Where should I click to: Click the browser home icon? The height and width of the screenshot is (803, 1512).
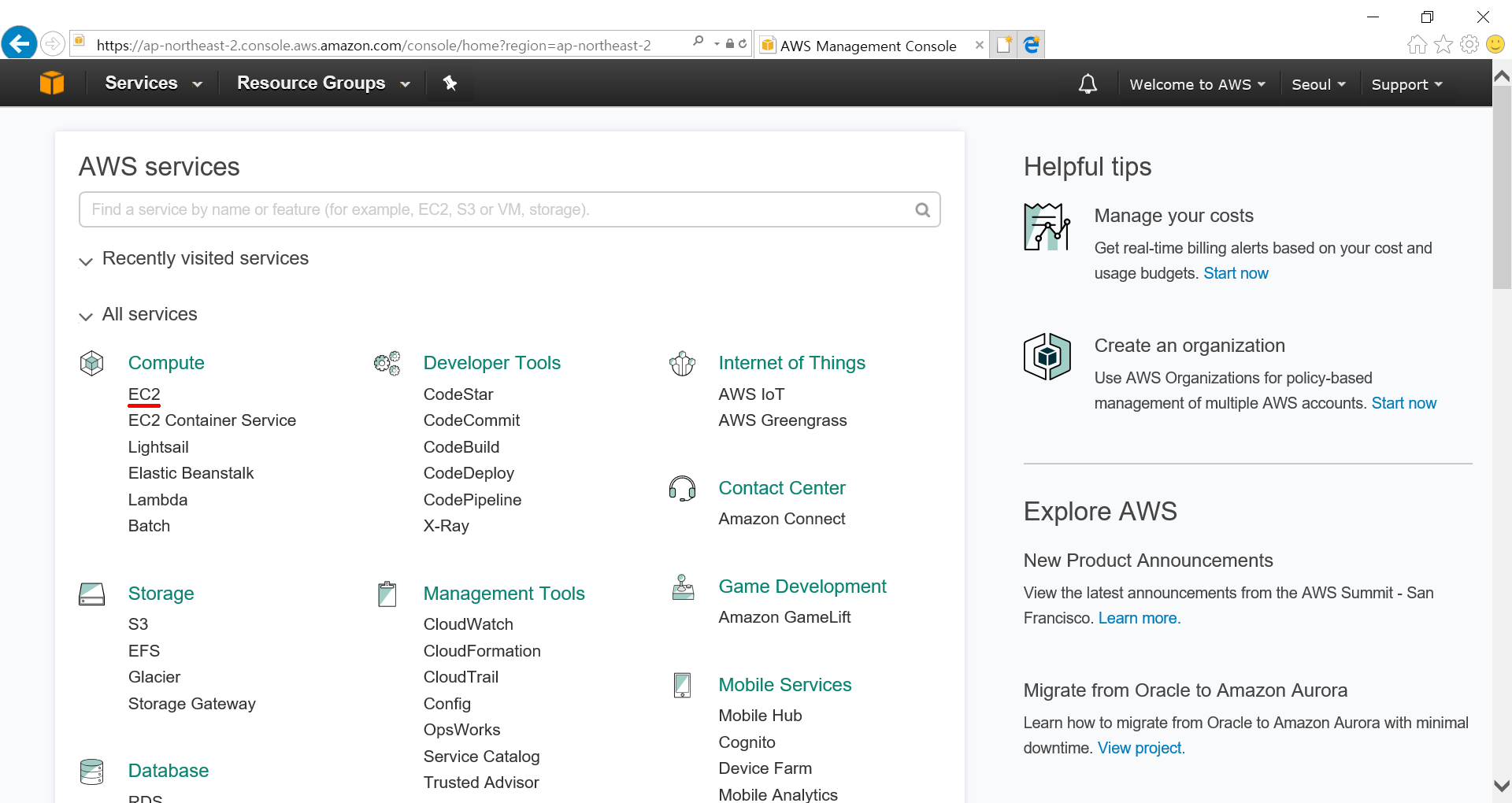1417,44
